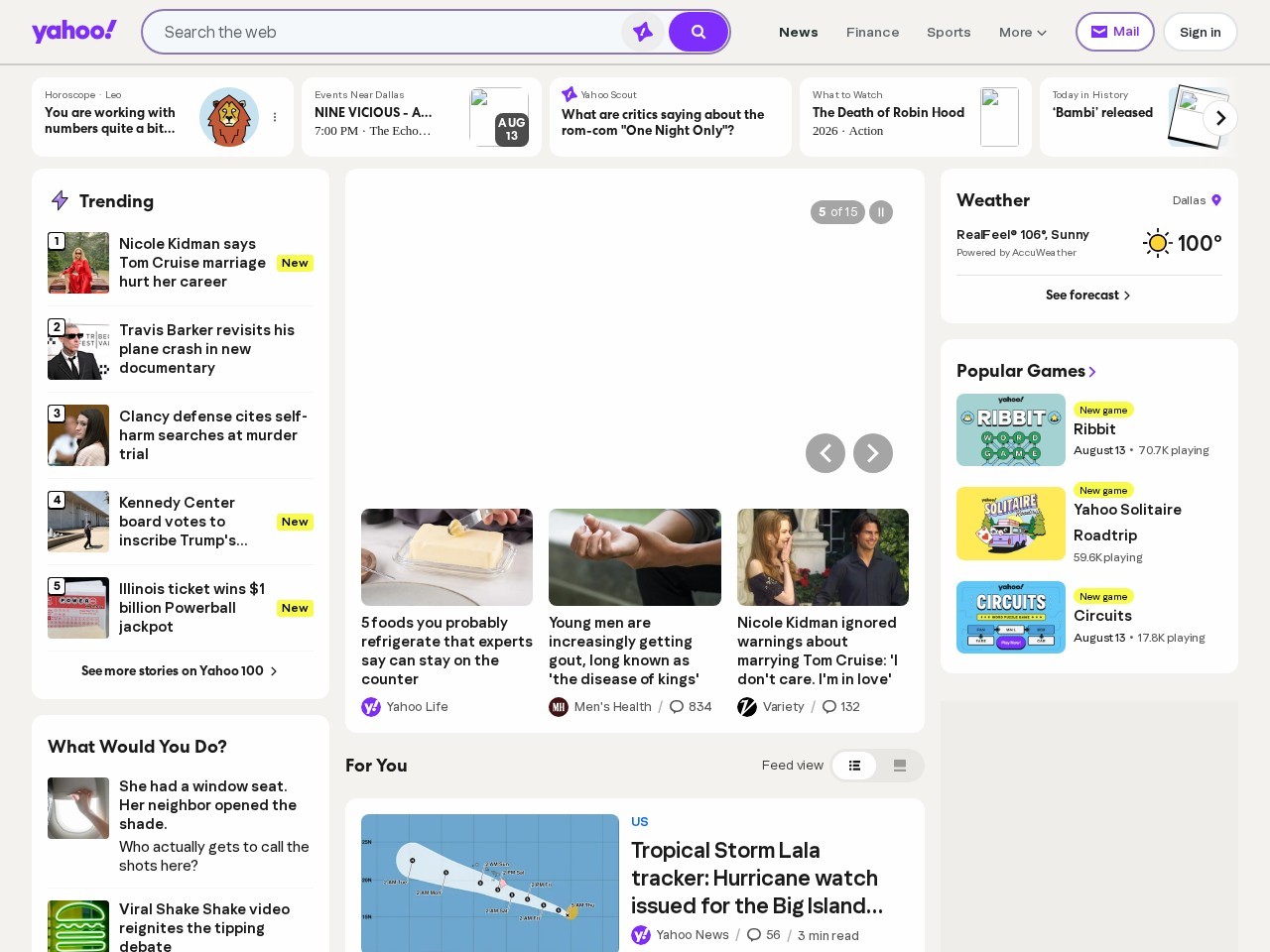
Task: Open the tropical storm tracker map thumbnail
Action: [x=490, y=884]
